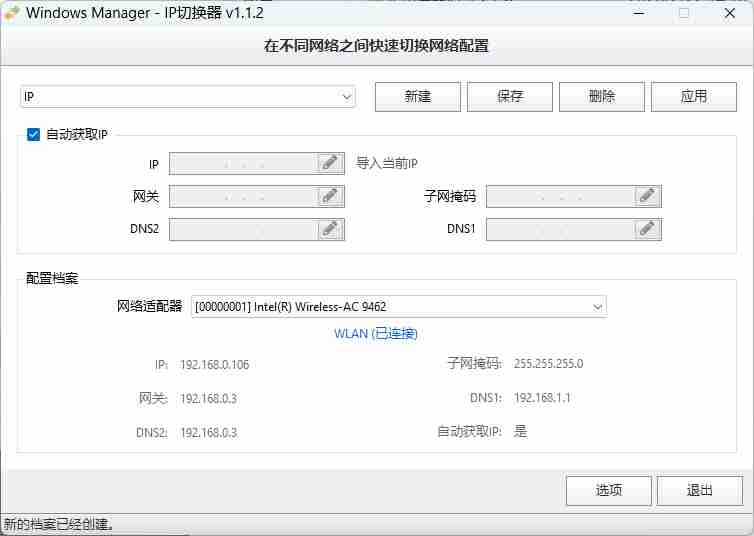Click the Windows Manager app icon in title bar
The height and width of the screenshot is (536, 754).
(12, 14)
